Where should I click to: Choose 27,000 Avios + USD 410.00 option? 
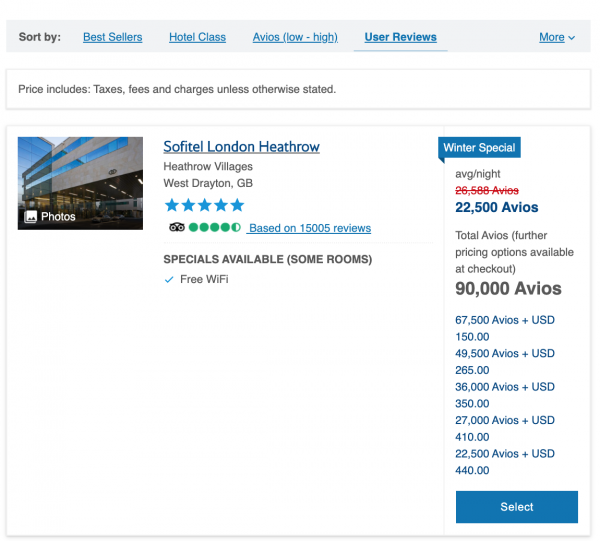click(504, 428)
